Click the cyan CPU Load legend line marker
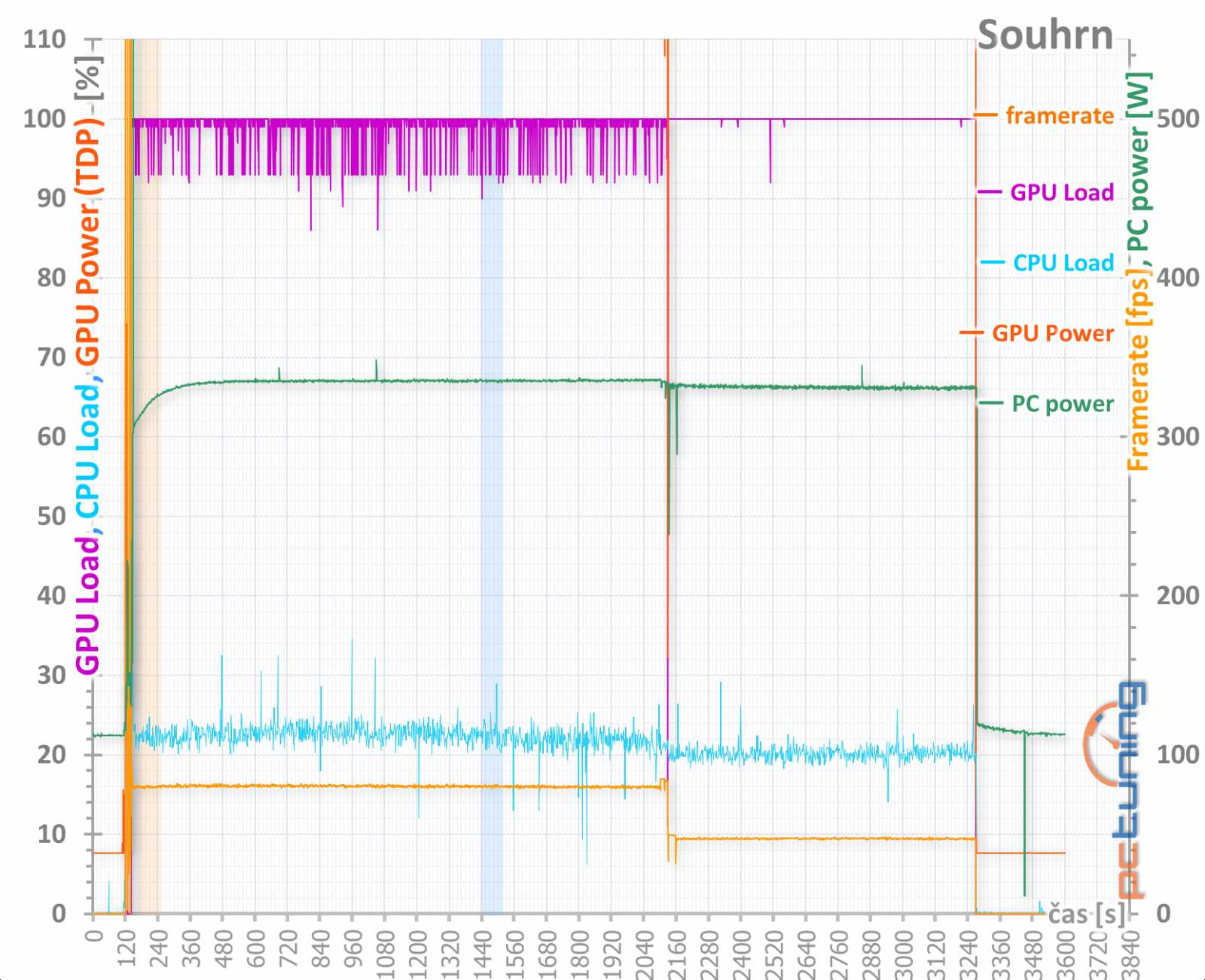 coord(993,263)
